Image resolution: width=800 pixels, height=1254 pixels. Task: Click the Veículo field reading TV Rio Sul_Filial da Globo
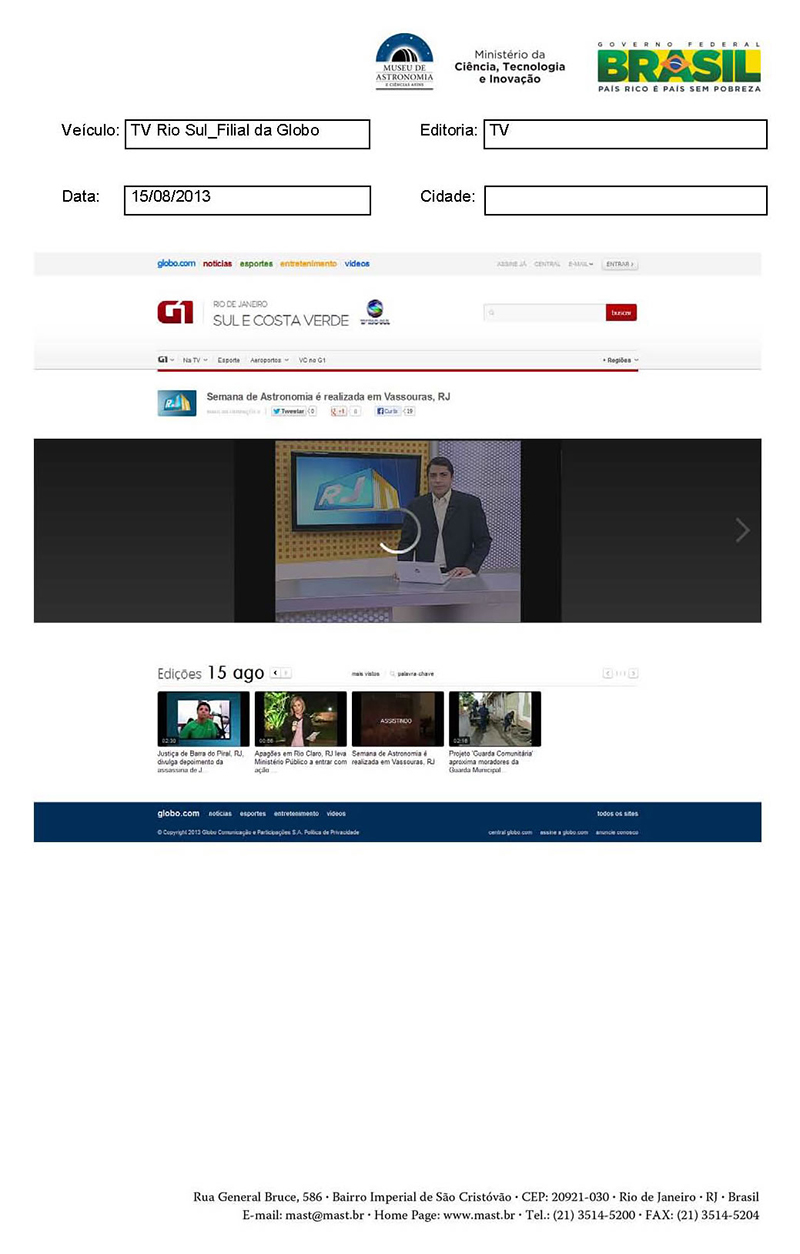tap(247, 134)
